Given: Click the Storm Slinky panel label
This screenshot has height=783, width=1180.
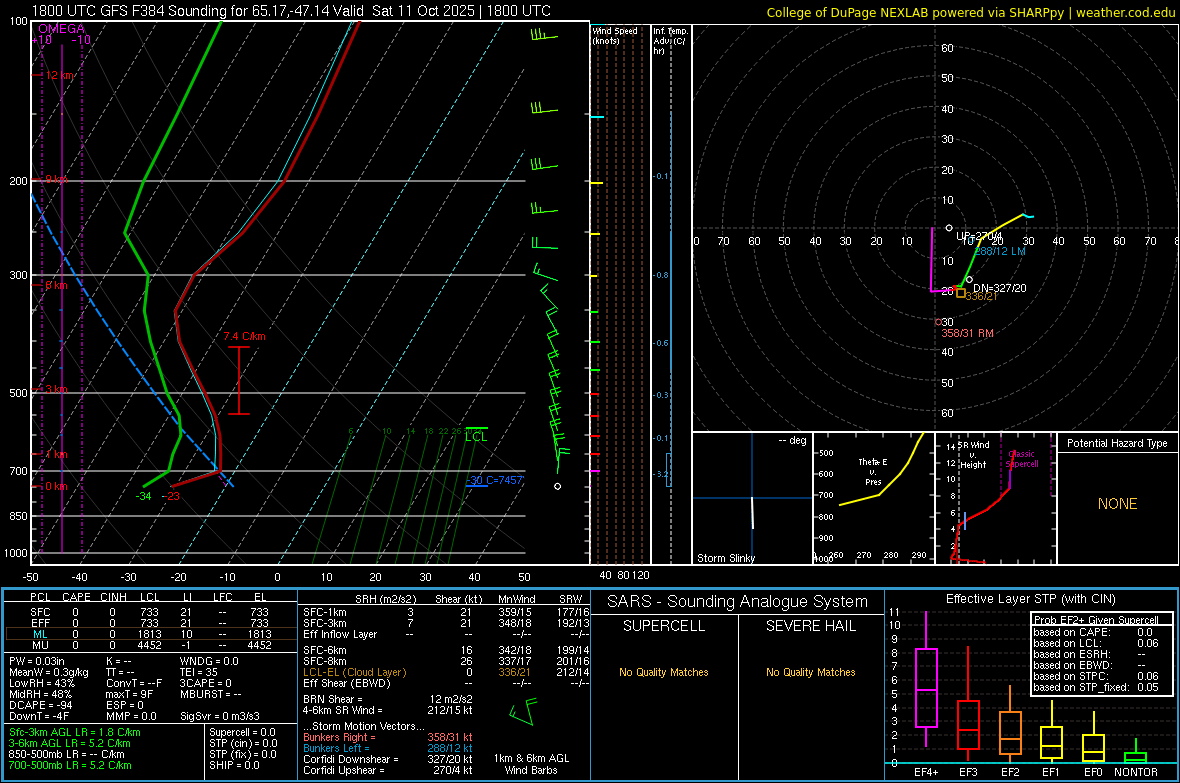Looking at the screenshot, I should click(726, 558).
